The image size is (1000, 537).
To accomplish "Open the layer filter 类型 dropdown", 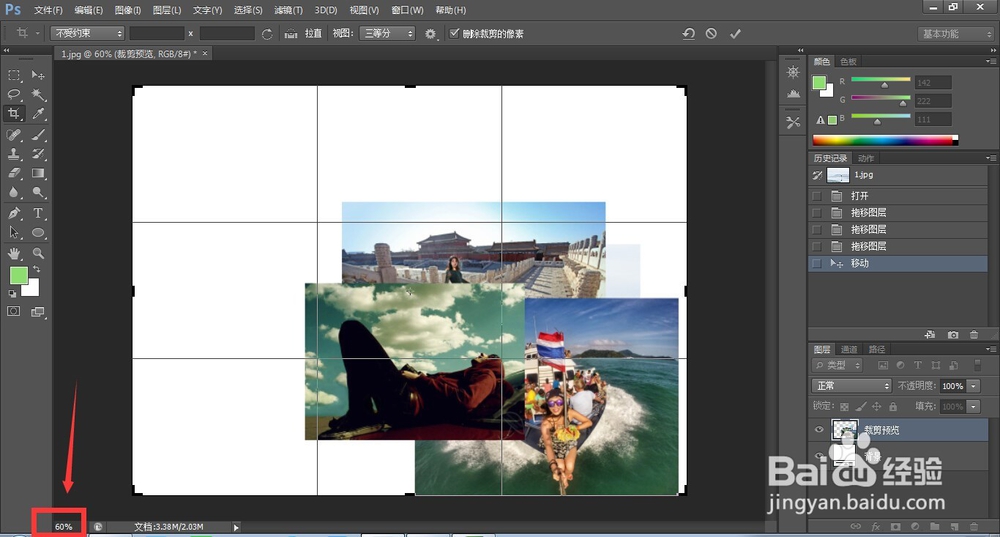I will tap(837, 365).
